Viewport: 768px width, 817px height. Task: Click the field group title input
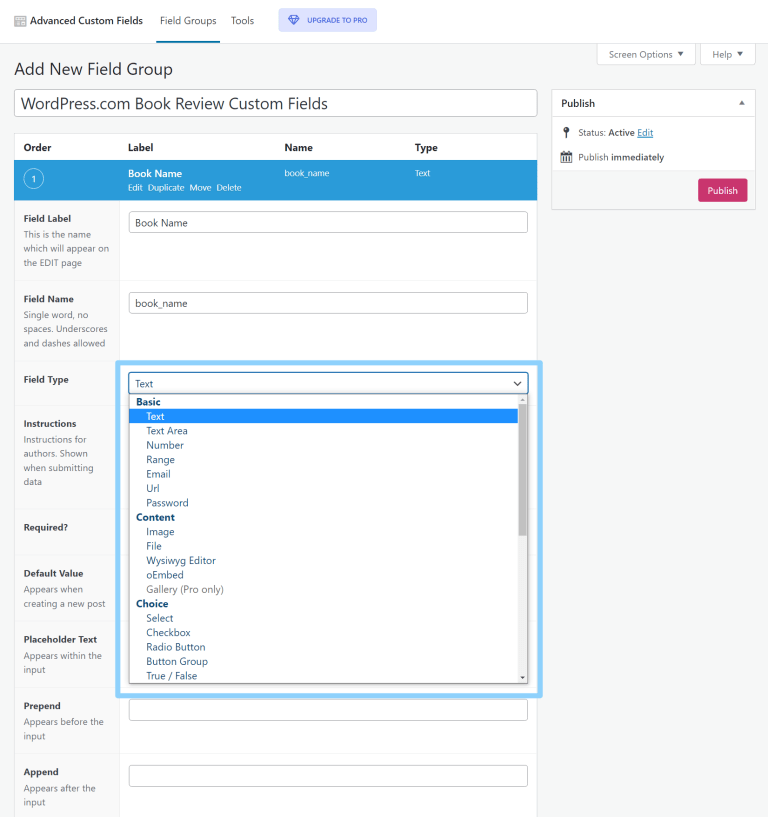(x=276, y=103)
